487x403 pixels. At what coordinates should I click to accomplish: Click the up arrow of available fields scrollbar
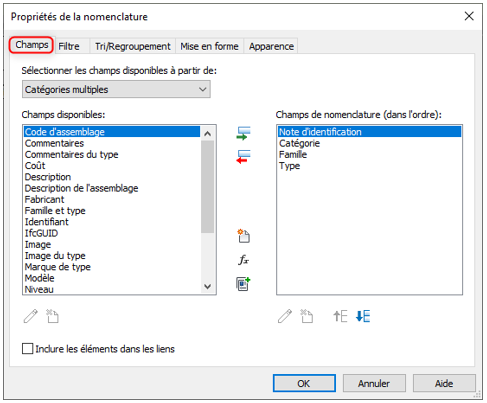(x=207, y=134)
